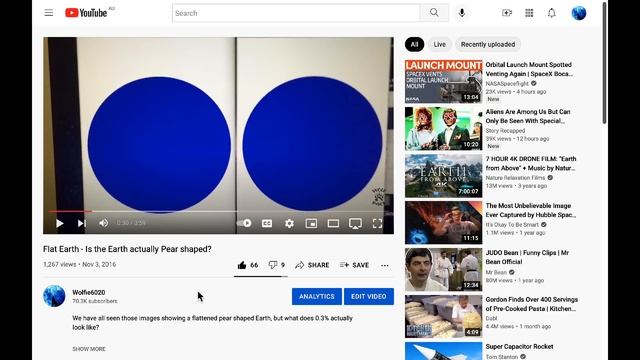Open notifications bell
This screenshot has height=360, width=640.
[551, 13]
